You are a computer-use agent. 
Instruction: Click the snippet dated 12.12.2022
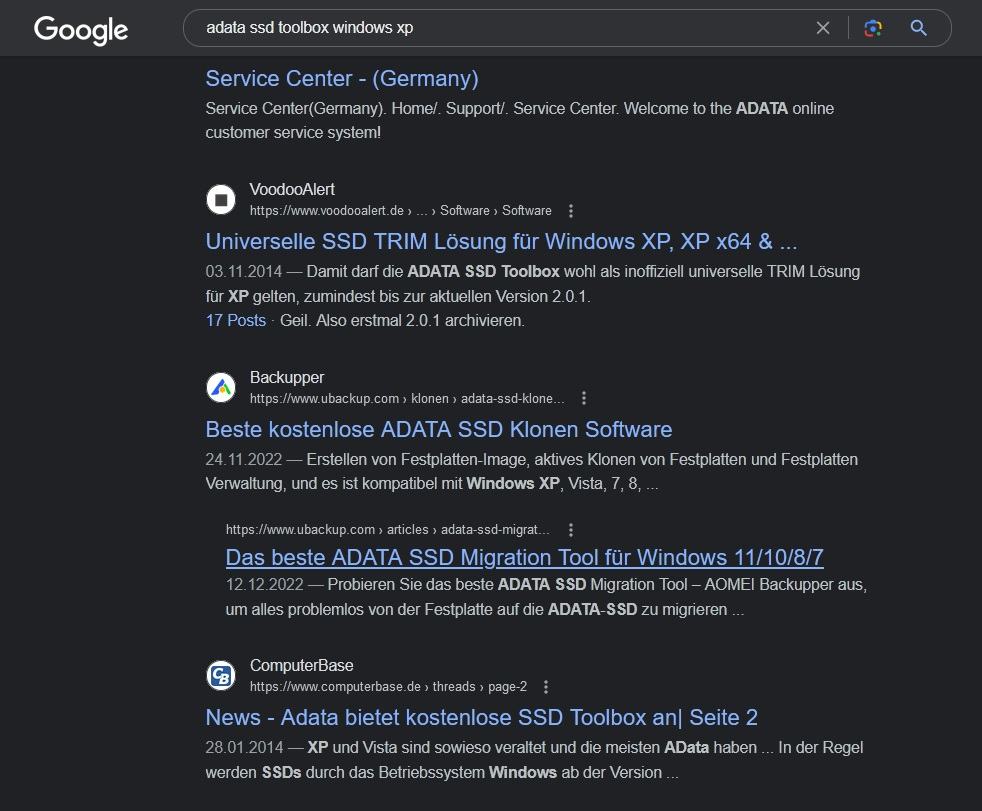546,597
